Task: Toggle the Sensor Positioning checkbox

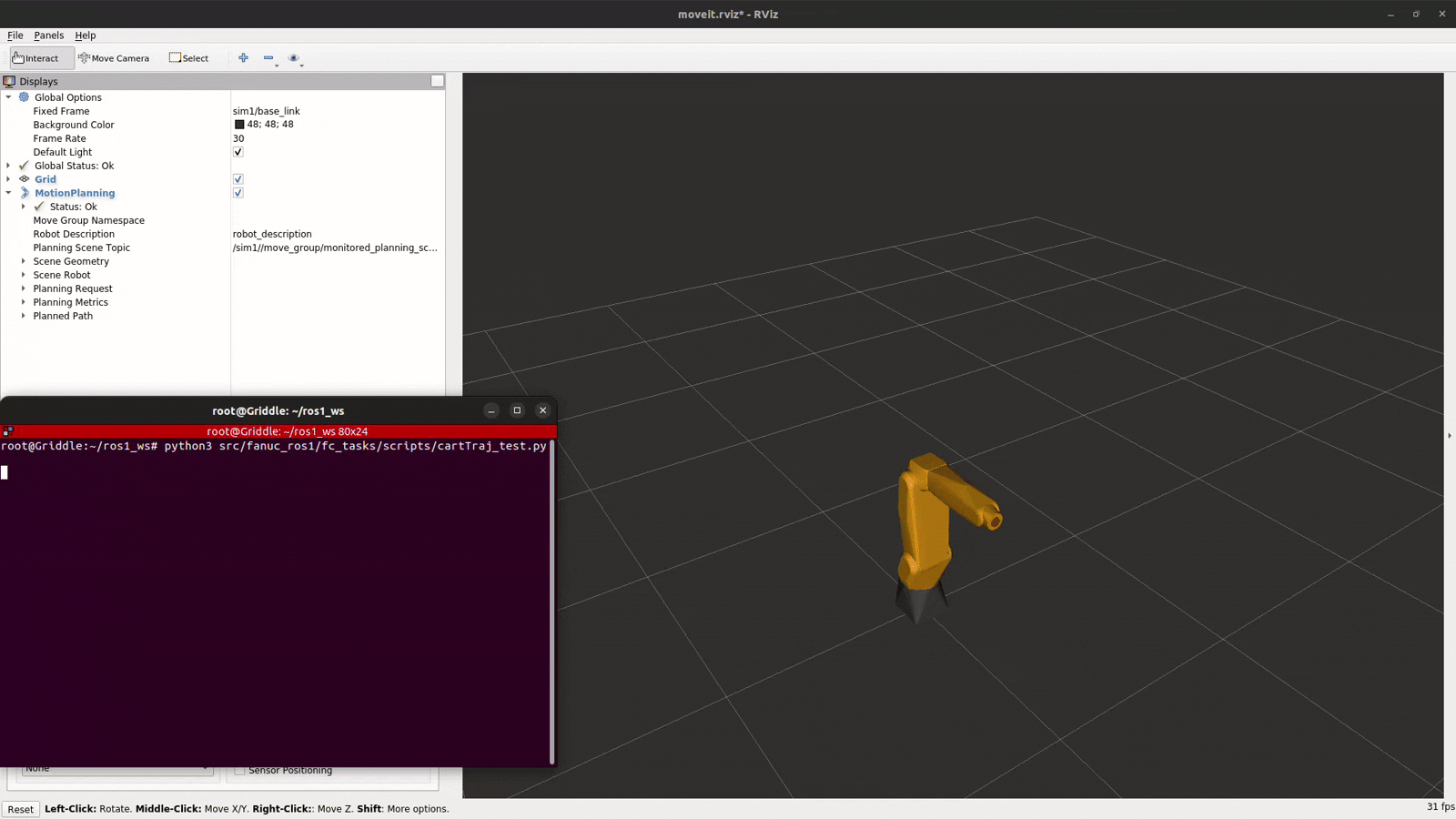Action: [240, 771]
